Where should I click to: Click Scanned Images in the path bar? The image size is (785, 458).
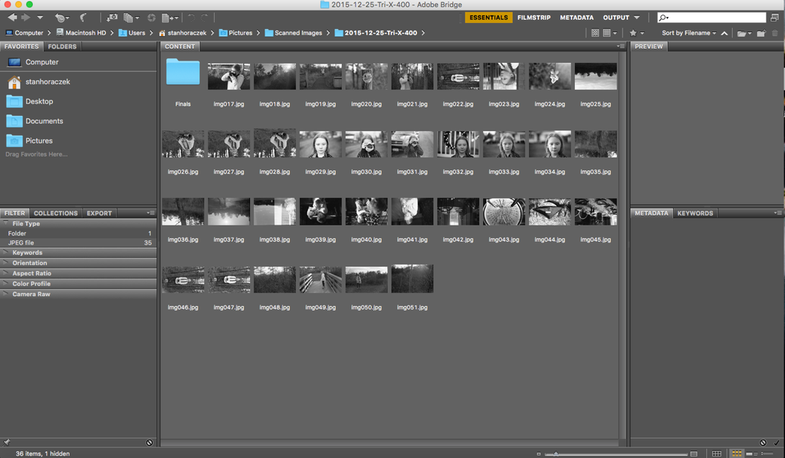(x=297, y=33)
